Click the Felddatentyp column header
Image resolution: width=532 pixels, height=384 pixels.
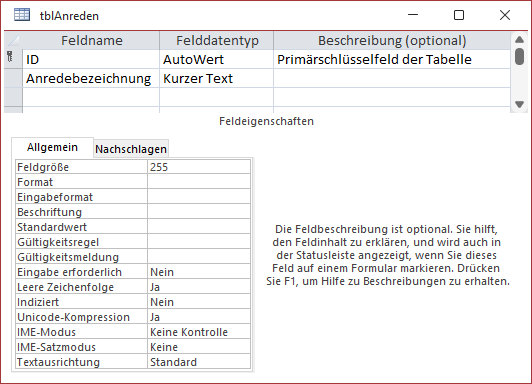216,41
